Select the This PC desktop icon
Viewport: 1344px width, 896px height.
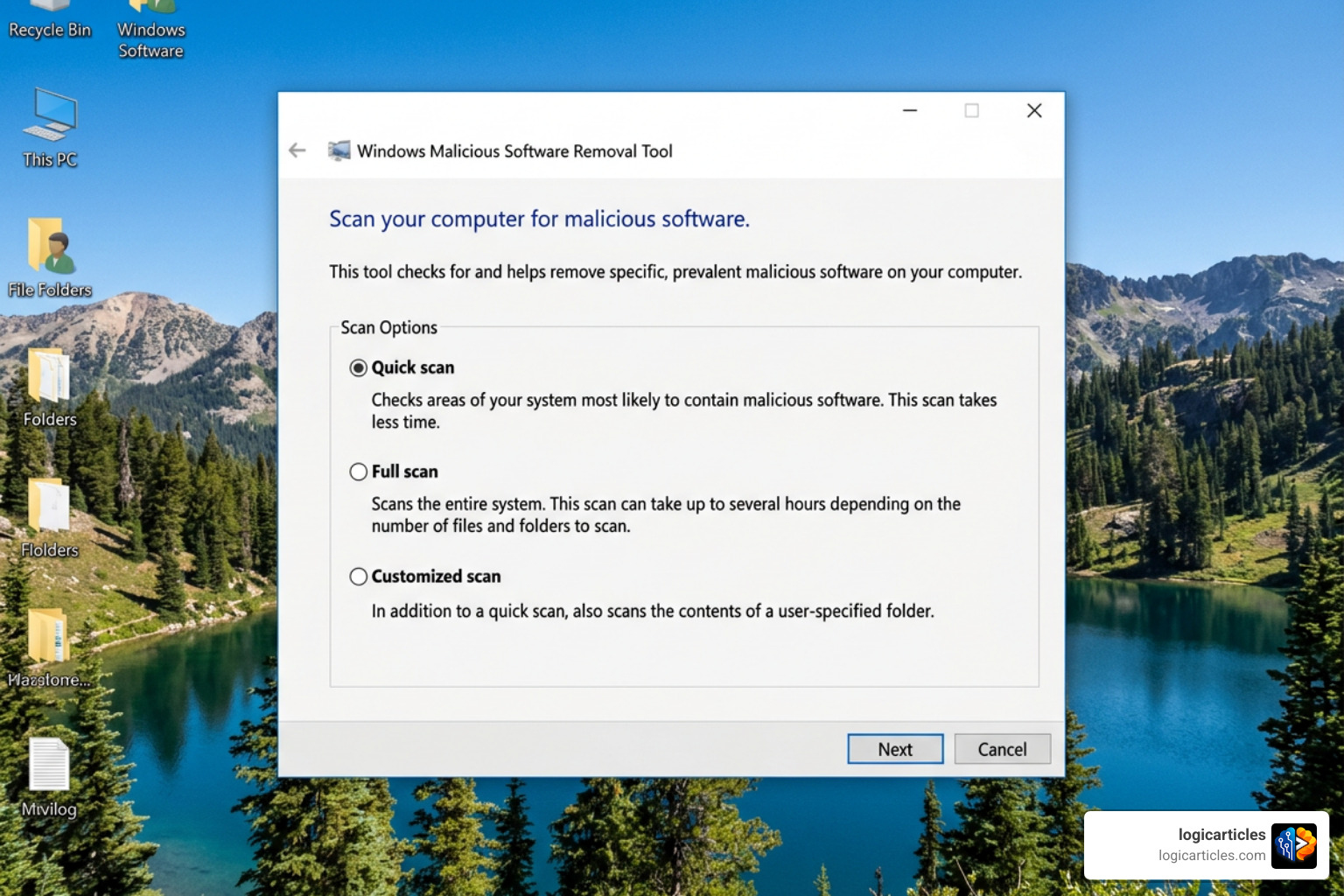click(51, 128)
